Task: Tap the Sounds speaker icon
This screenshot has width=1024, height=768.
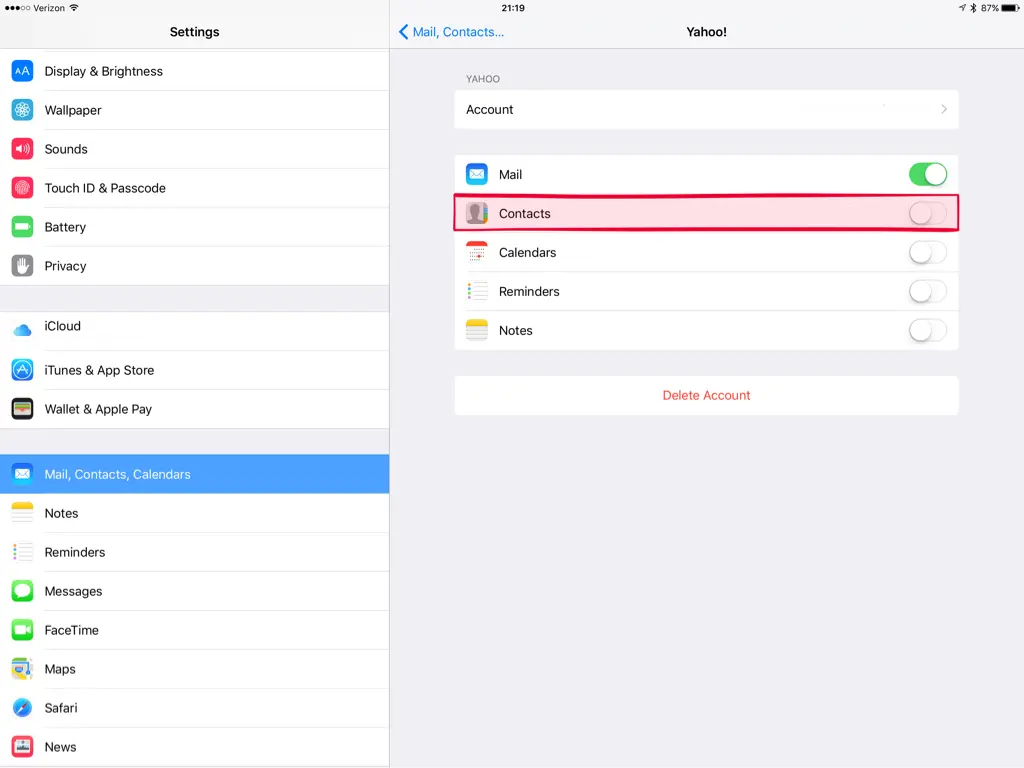Action: (x=22, y=149)
